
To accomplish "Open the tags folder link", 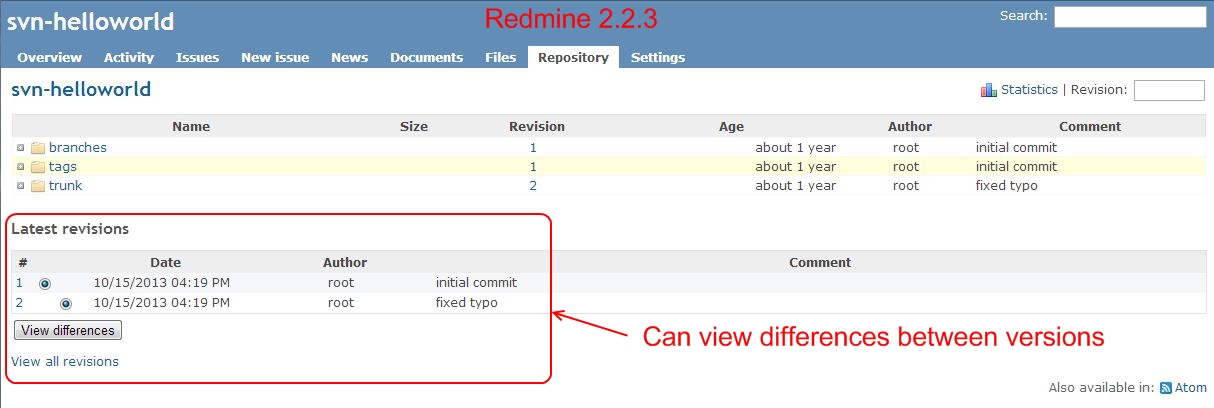I will pyautogui.click(x=63, y=167).
